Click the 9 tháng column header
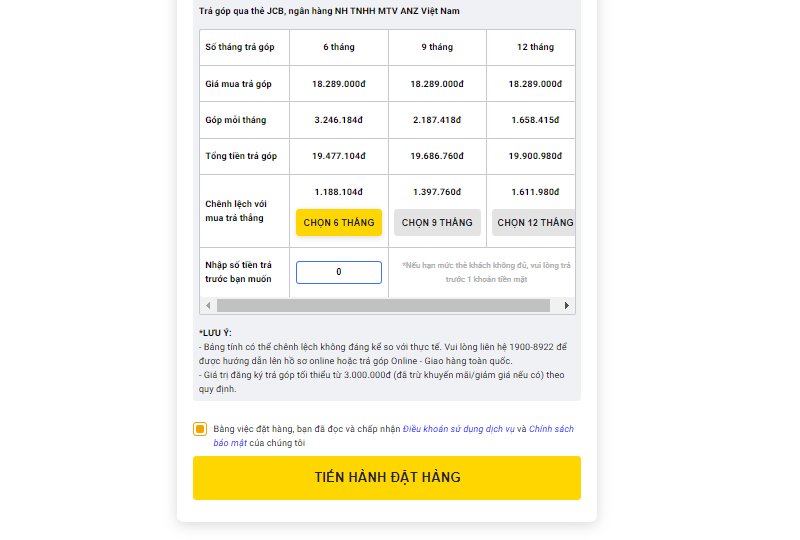The width and height of the screenshot is (800, 540). click(437, 47)
